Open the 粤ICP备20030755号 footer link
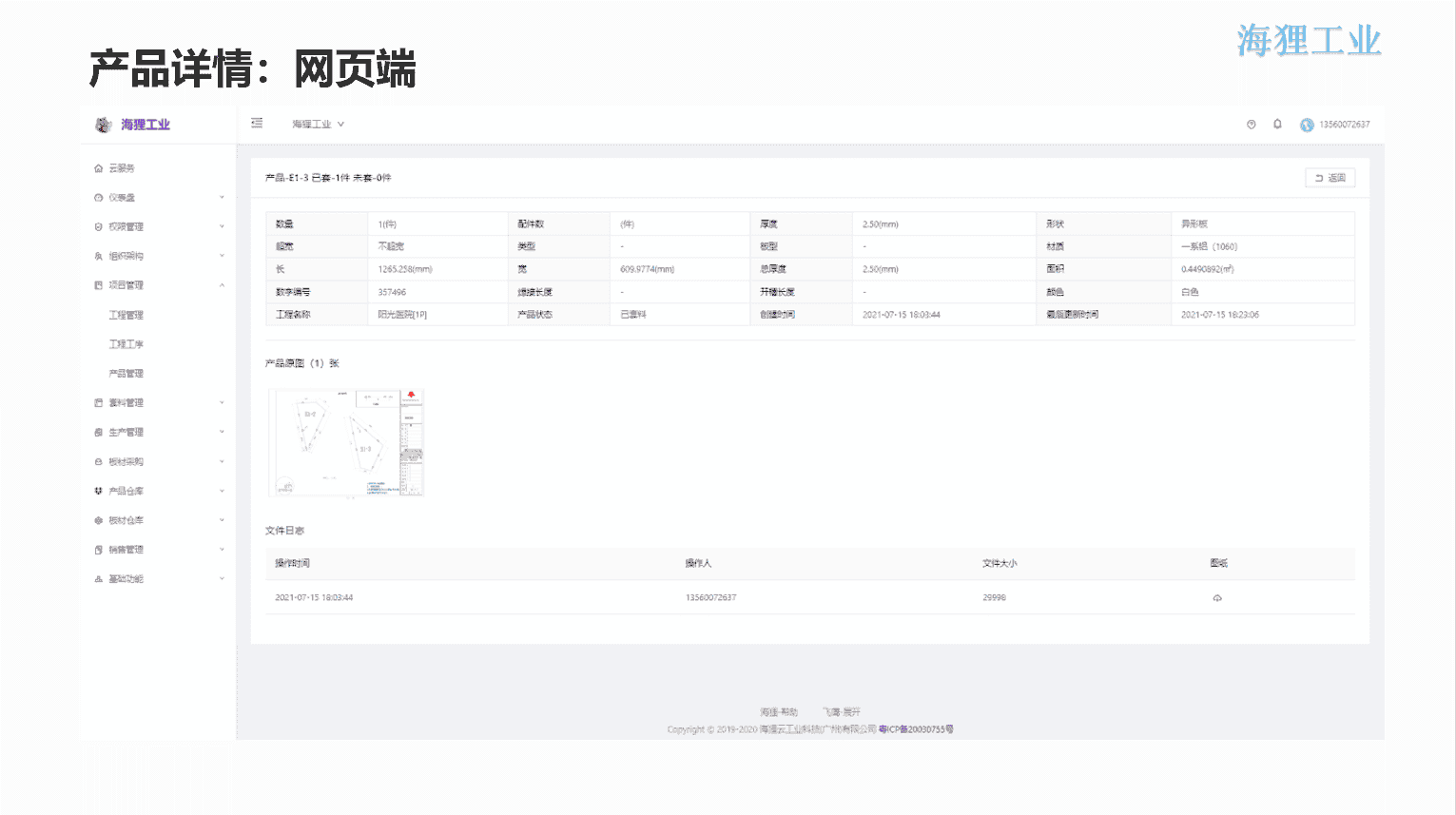The height and width of the screenshot is (815, 1456). 916,729
